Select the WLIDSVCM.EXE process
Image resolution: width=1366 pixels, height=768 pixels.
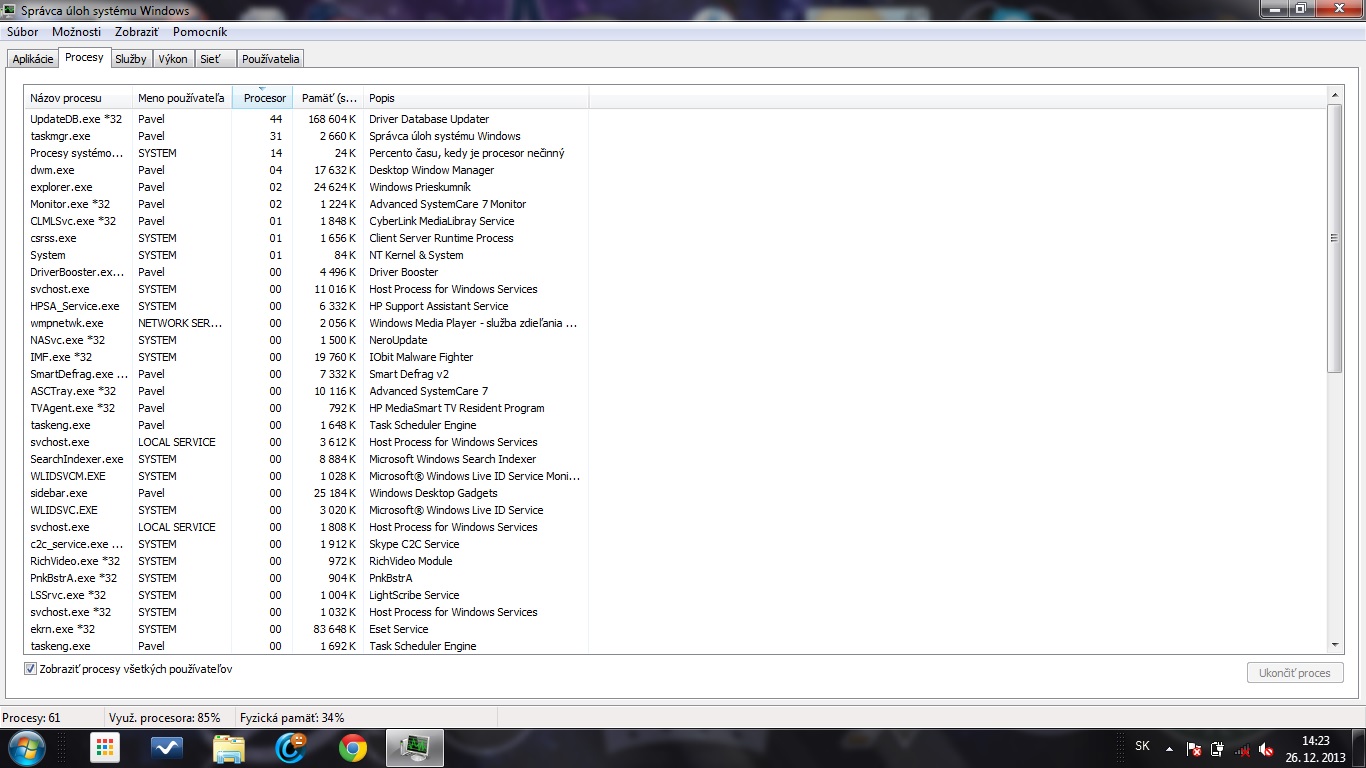point(307,476)
